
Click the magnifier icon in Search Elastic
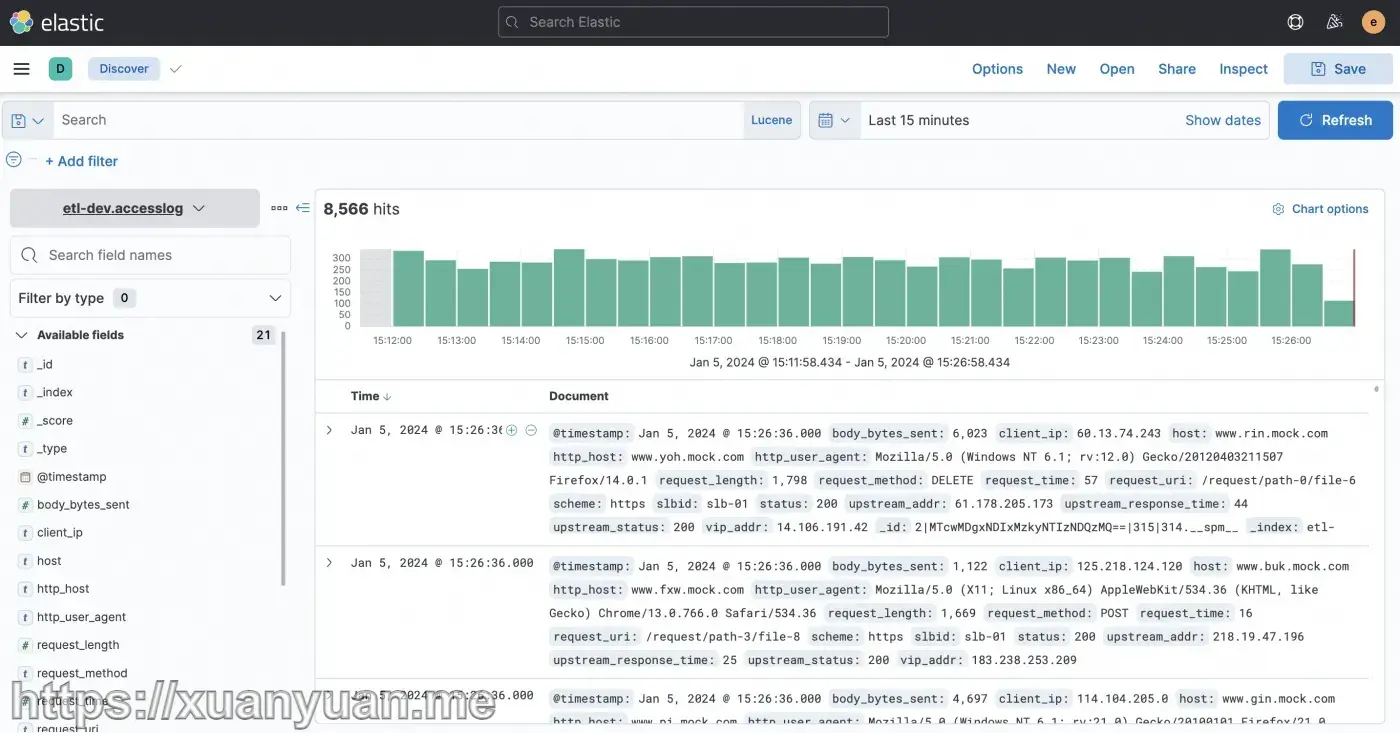pyautogui.click(x=513, y=22)
